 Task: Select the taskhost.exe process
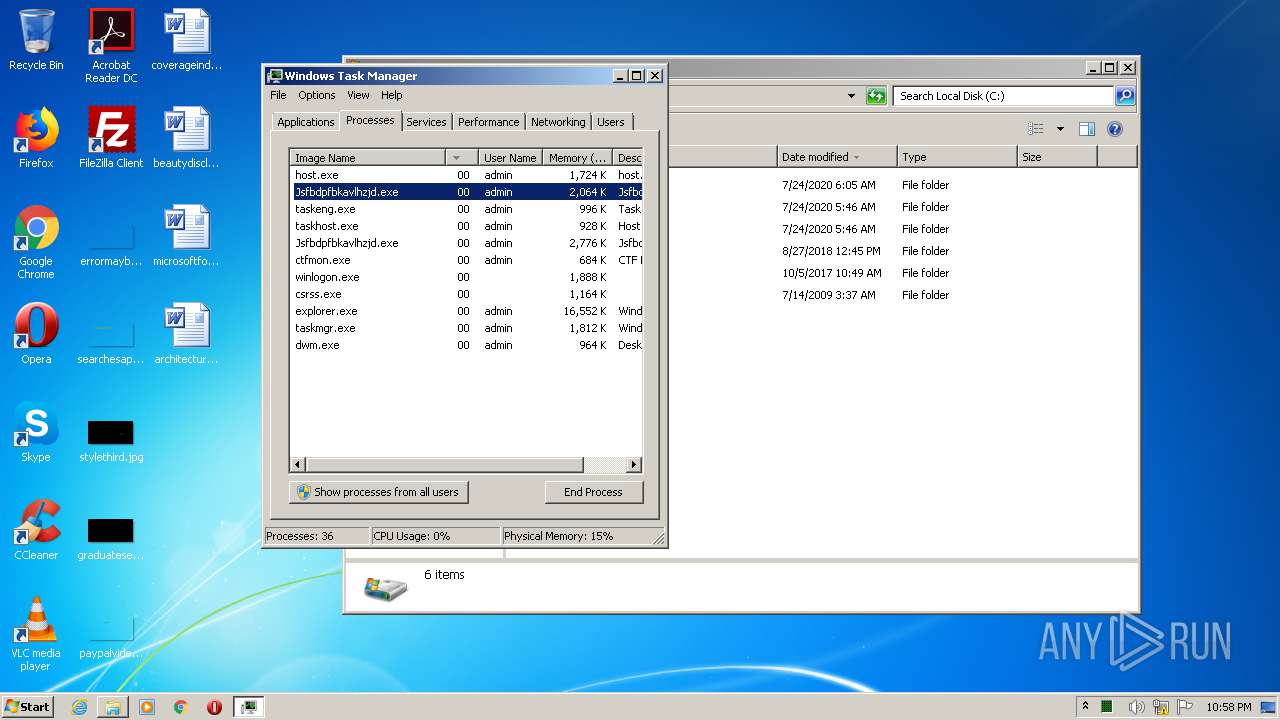[466, 226]
